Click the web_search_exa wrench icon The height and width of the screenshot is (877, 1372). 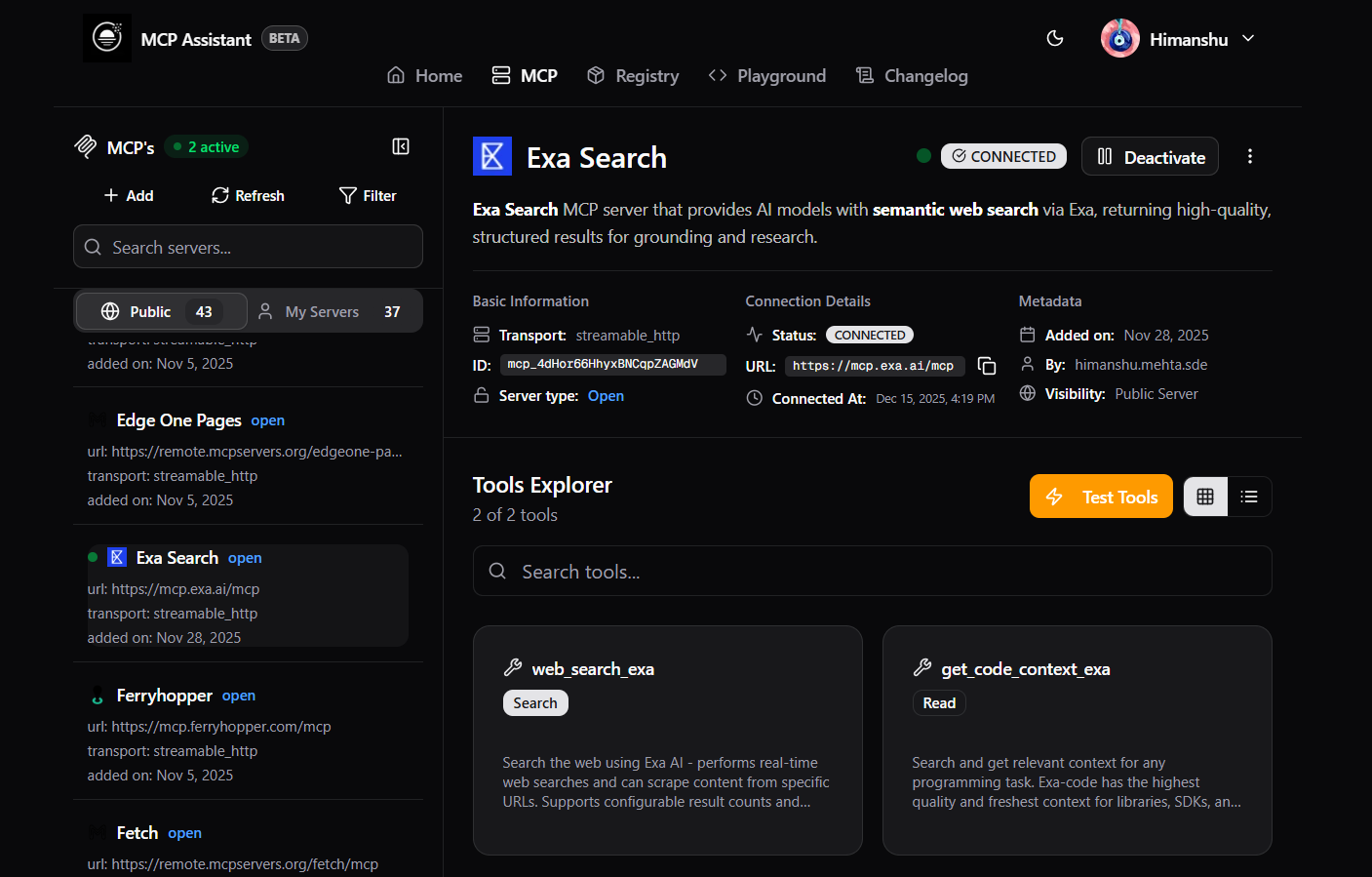[513, 667]
